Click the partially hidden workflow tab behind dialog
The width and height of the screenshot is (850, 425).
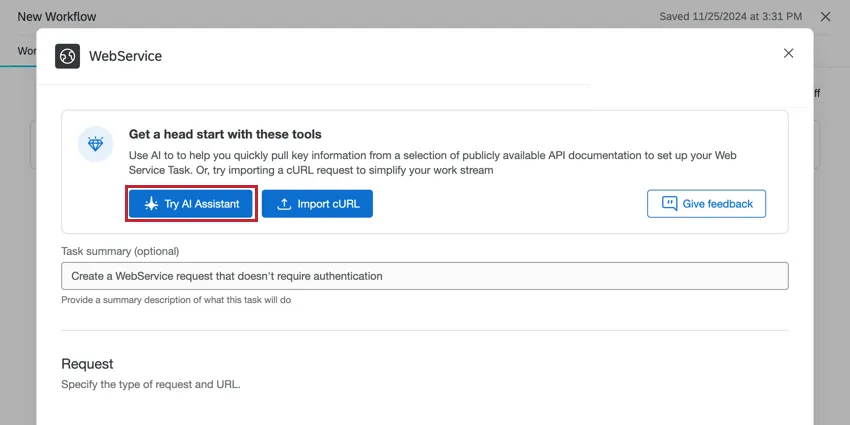[x=27, y=50]
